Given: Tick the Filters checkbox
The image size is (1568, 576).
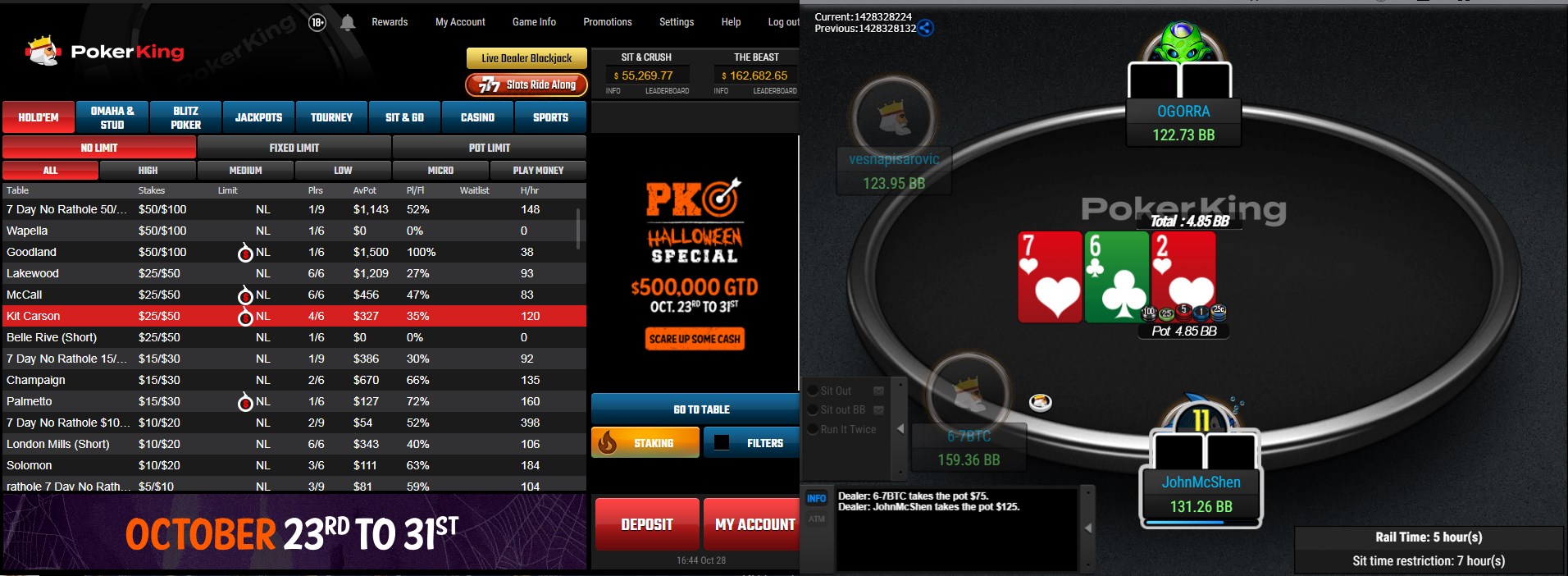Looking at the screenshot, I should click(x=722, y=443).
